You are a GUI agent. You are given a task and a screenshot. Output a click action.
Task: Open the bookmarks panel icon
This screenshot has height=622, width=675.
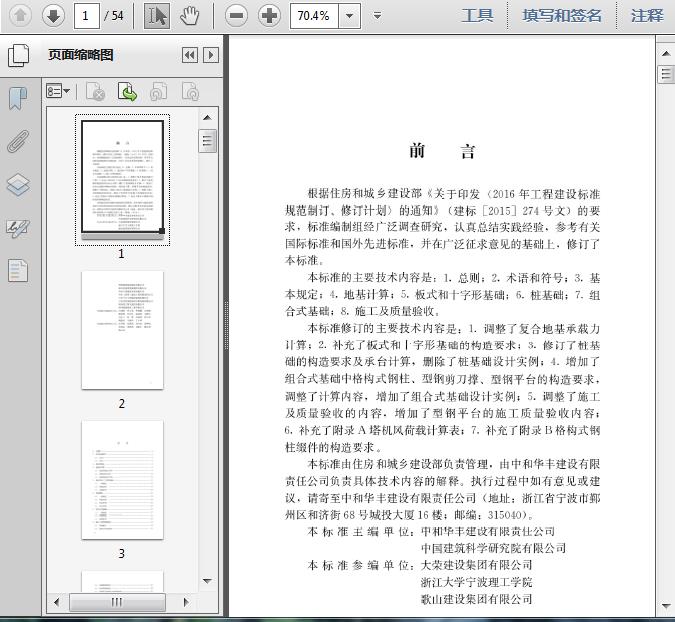click(x=18, y=98)
